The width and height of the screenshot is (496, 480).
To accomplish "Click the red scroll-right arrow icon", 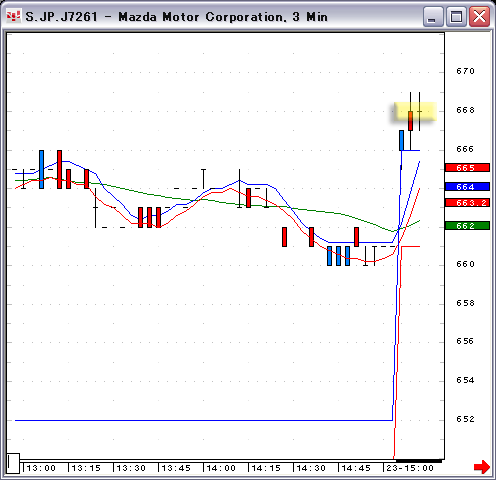I will tap(482, 467).
